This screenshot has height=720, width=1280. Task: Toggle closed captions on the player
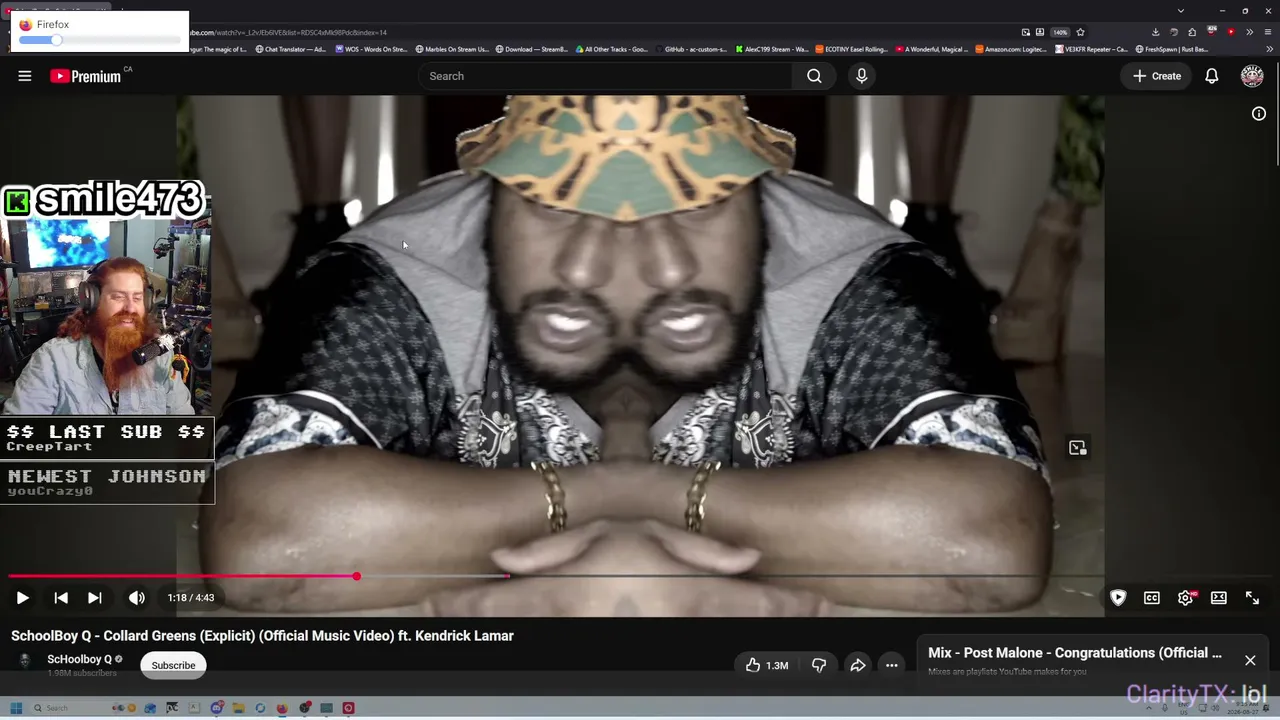pos(1152,598)
